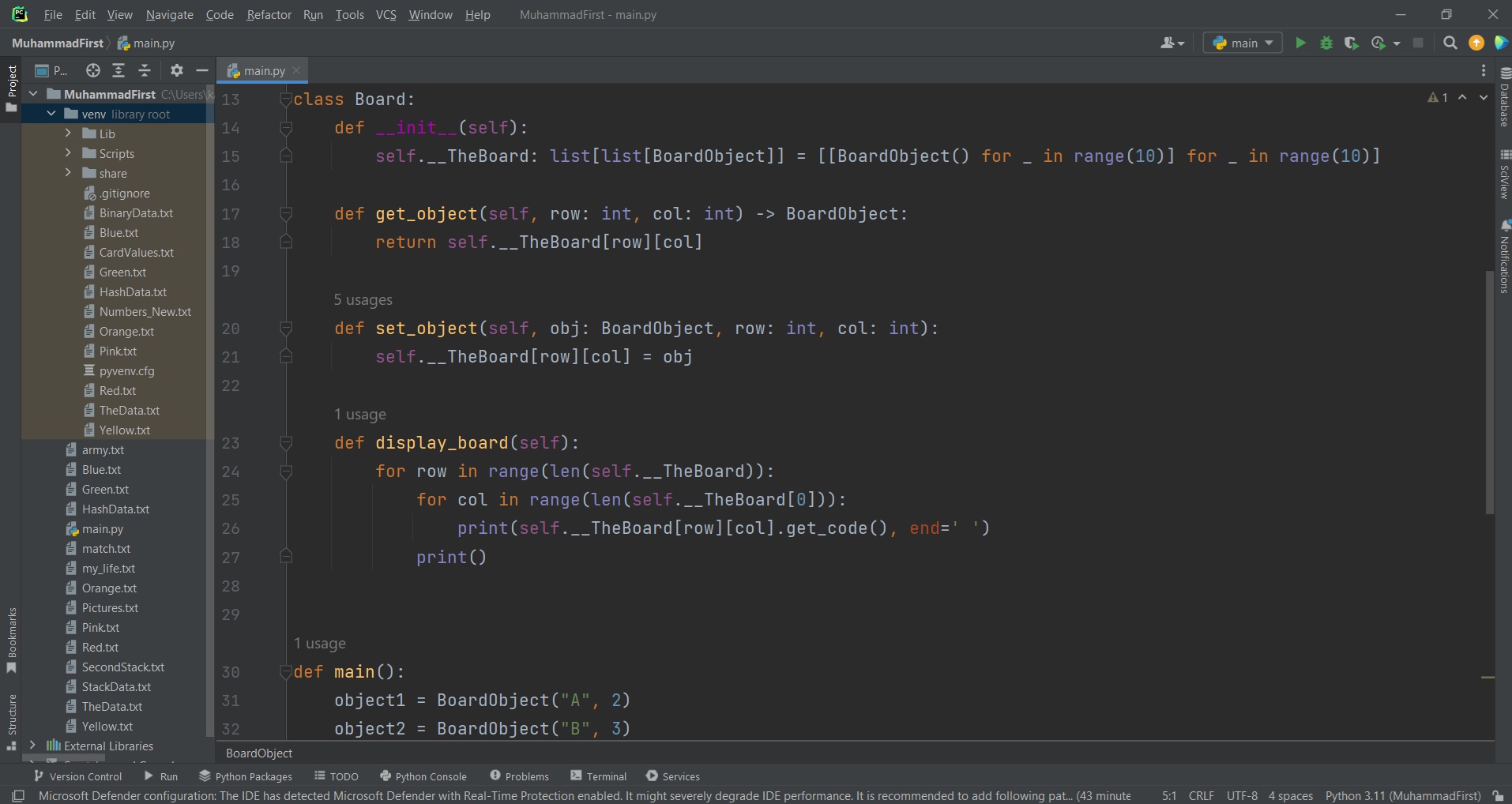1512x804 pixels.
Task: Click the Python 3.11 interpreter selector
Action: pos(1403,795)
